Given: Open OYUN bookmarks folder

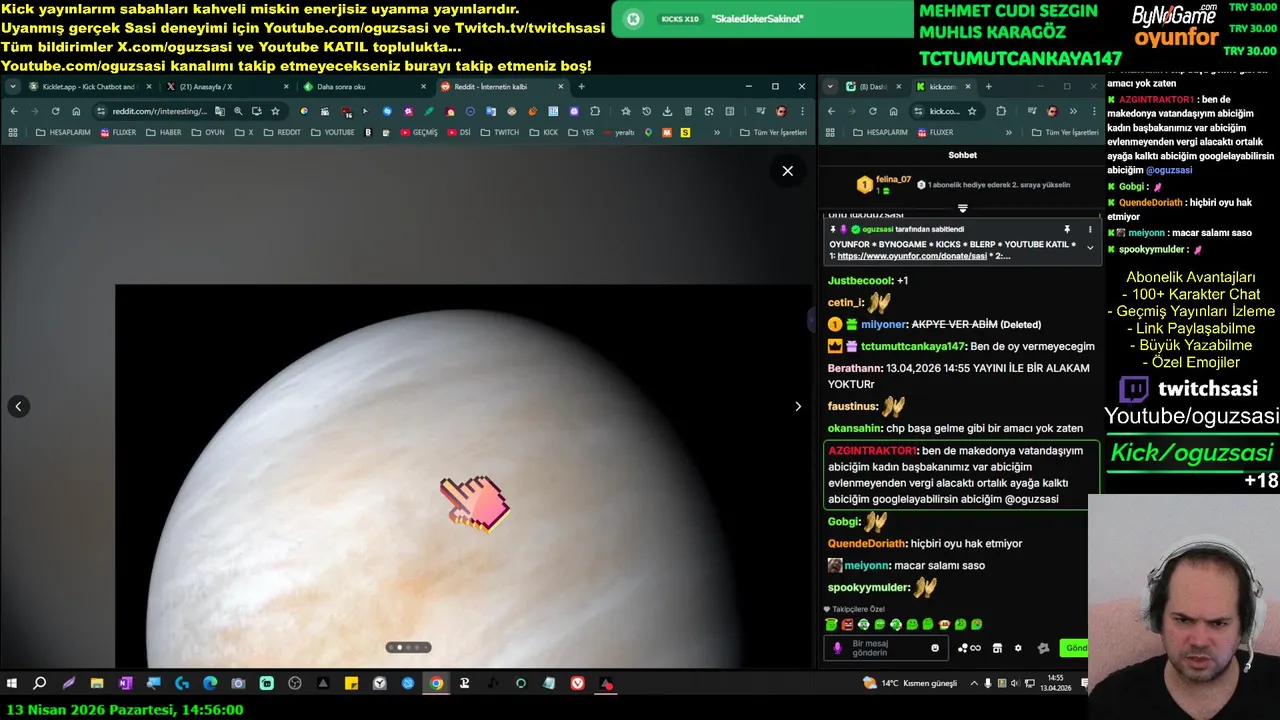Looking at the screenshot, I should 208,132.
